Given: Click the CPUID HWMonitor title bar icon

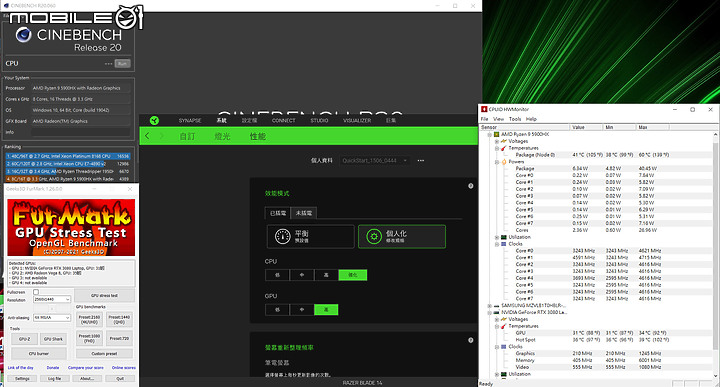Looking at the screenshot, I should click(484, 109).
